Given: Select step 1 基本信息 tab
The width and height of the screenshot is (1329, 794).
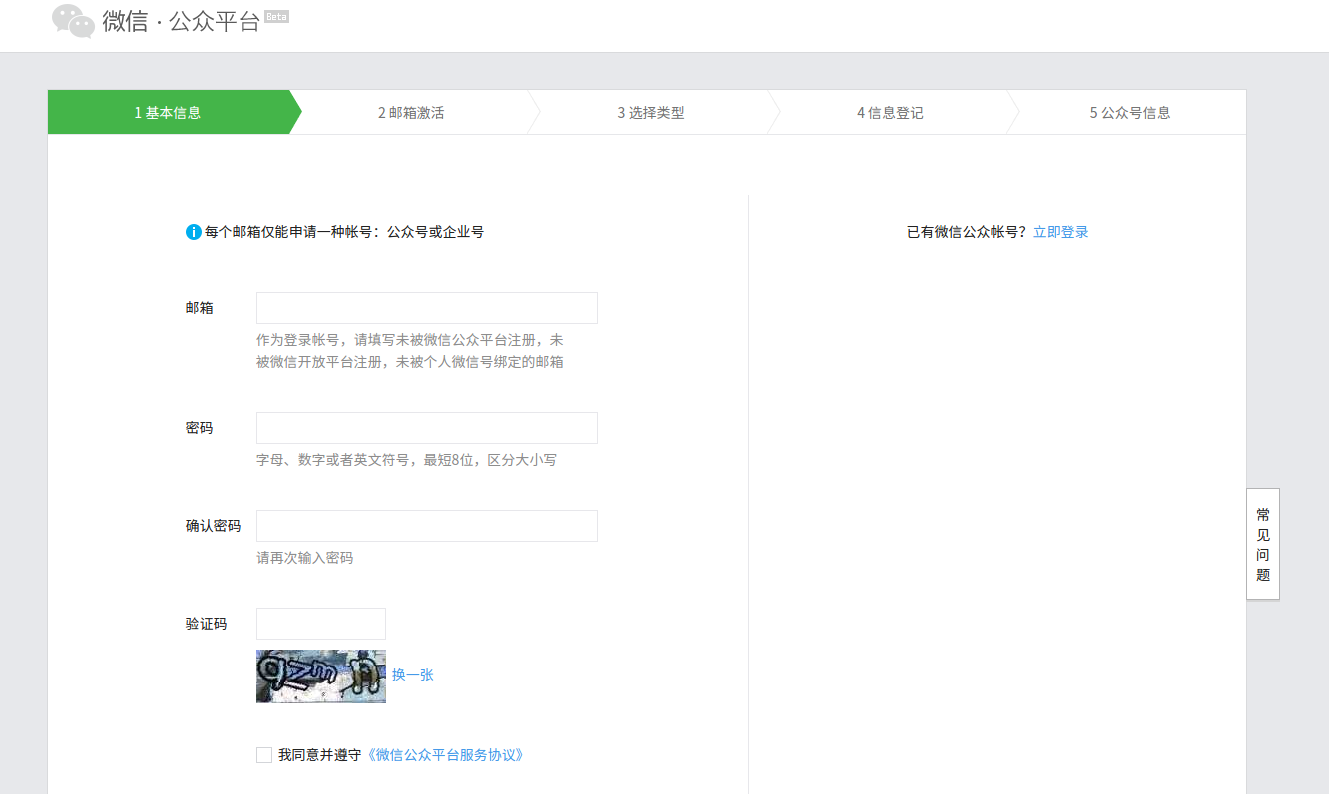Looking at the screenshot, I should 168,113.
